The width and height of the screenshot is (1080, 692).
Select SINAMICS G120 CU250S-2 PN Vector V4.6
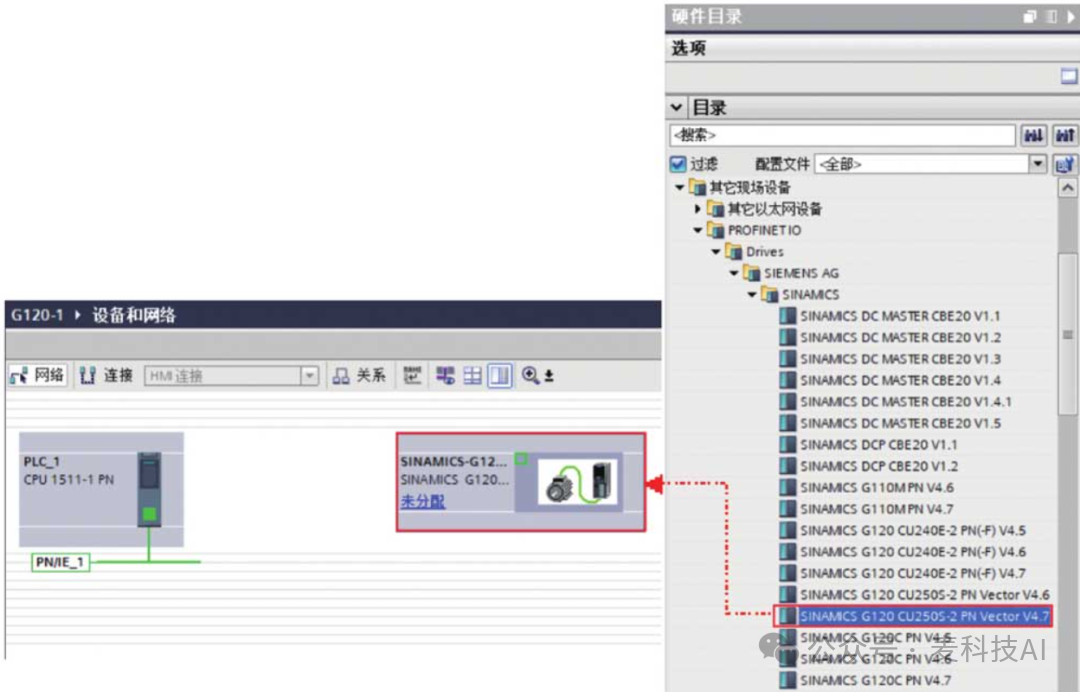924,594
